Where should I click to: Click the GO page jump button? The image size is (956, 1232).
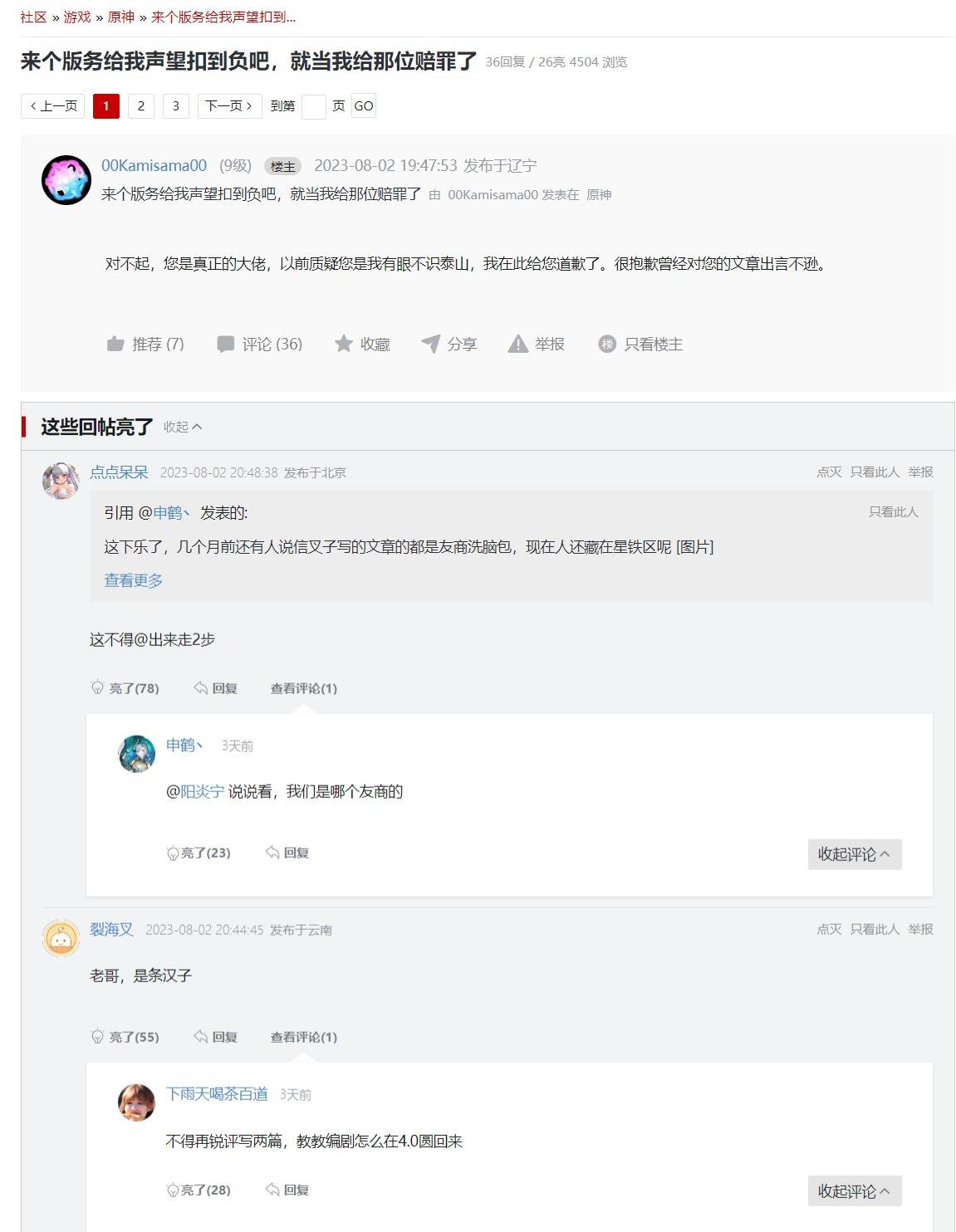364,105
